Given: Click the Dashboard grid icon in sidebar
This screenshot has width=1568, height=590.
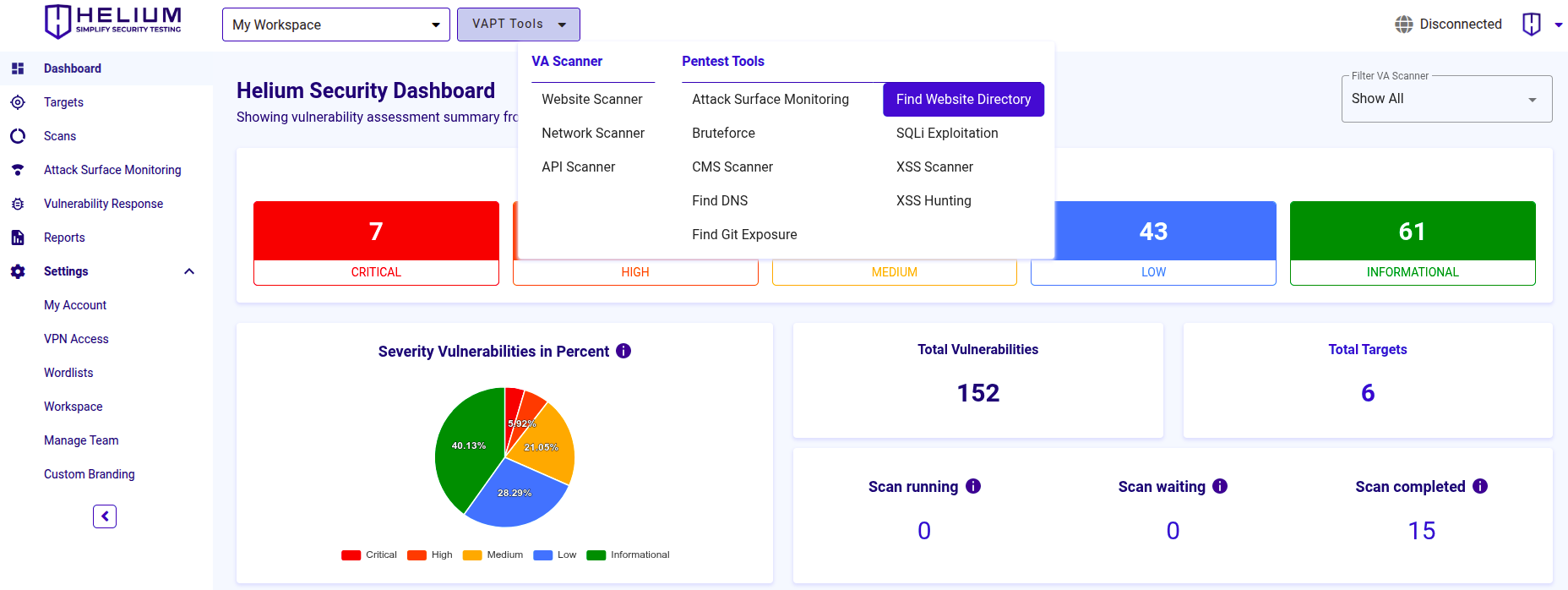Looking at the screenshot, I should (x=18, y=68).
